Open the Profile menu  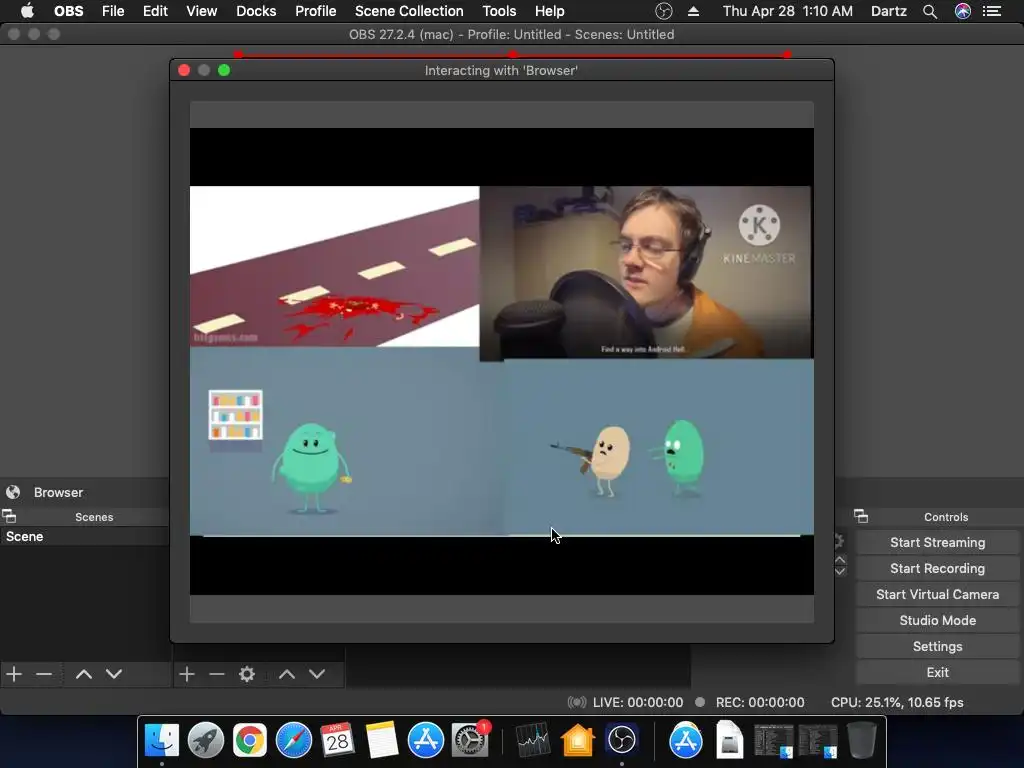coord(315,11)
